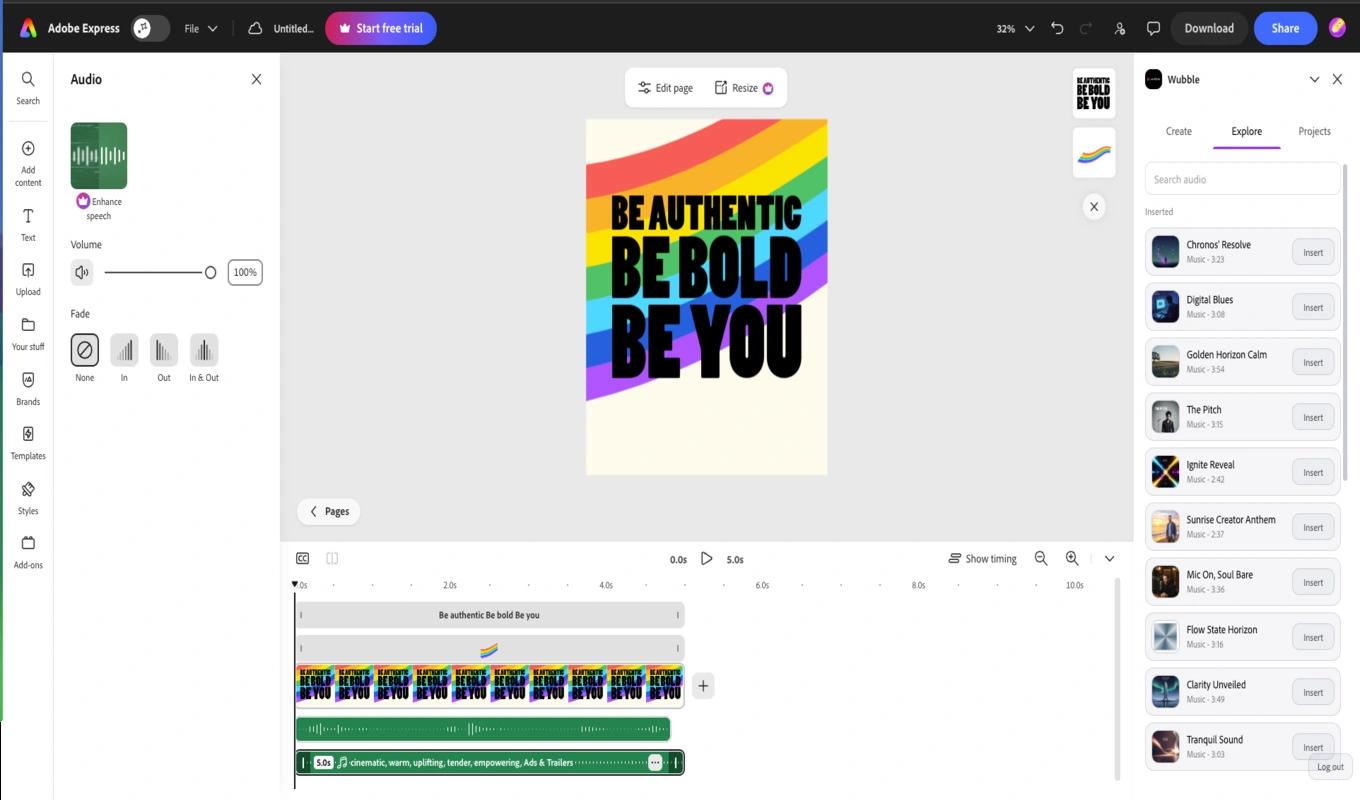Screen dimensions: 1360x800
Task: Toggle Show timing on the timeline
Action: point(983,559)
